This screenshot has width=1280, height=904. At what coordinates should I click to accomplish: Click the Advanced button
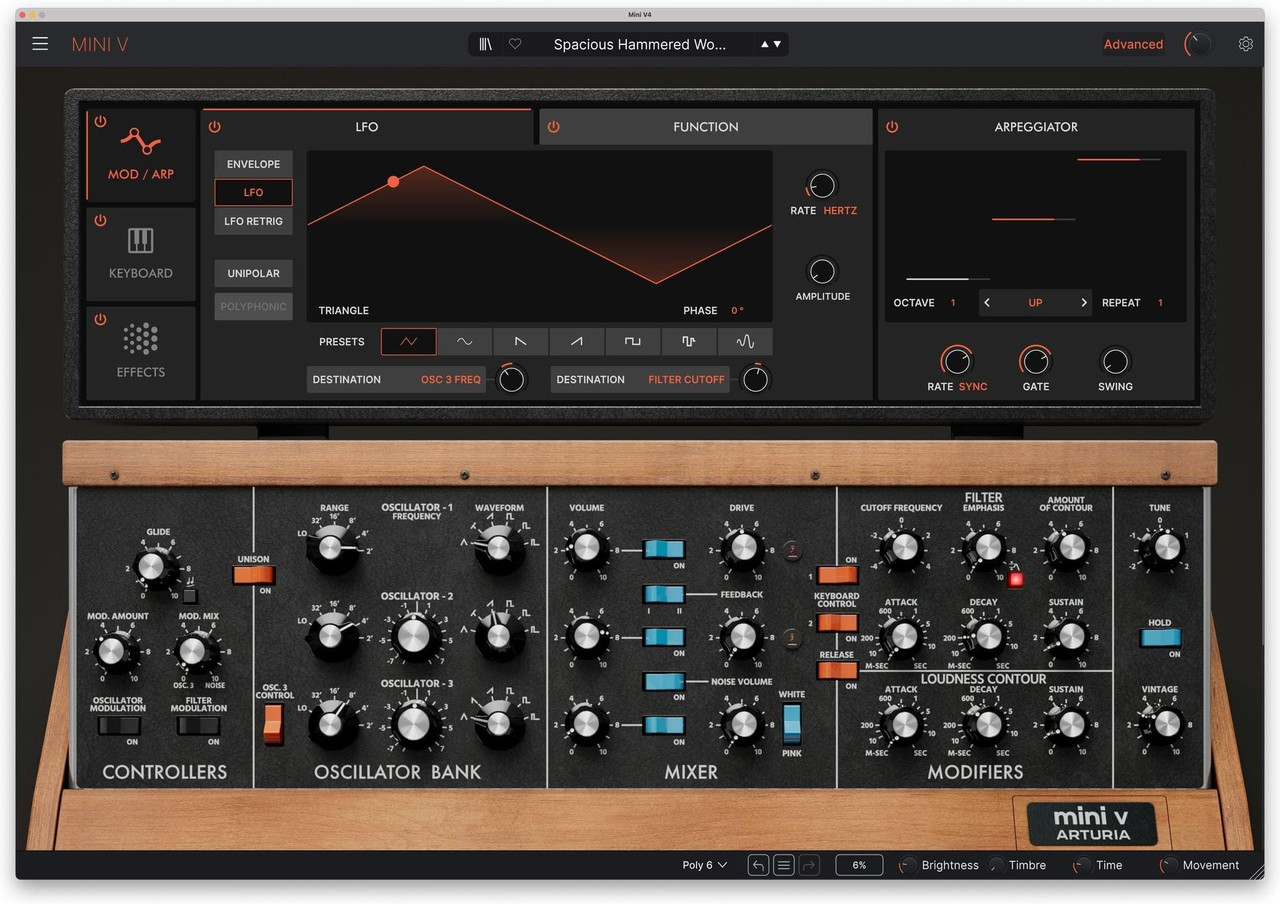[1133, 44]
